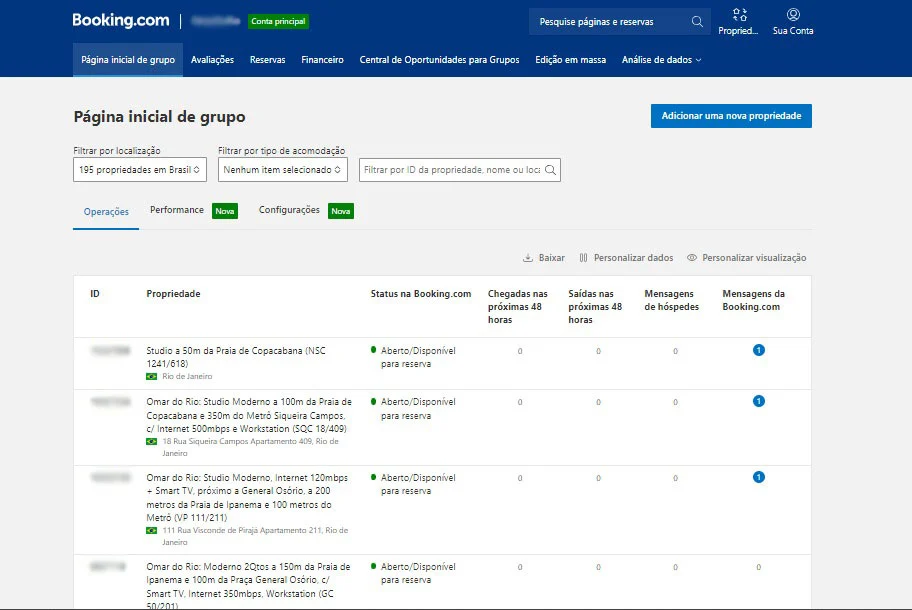Open property Studio Moderno a 100m da Praia
The height and width of the screenshot is (610, 912).
coord(249,415)
